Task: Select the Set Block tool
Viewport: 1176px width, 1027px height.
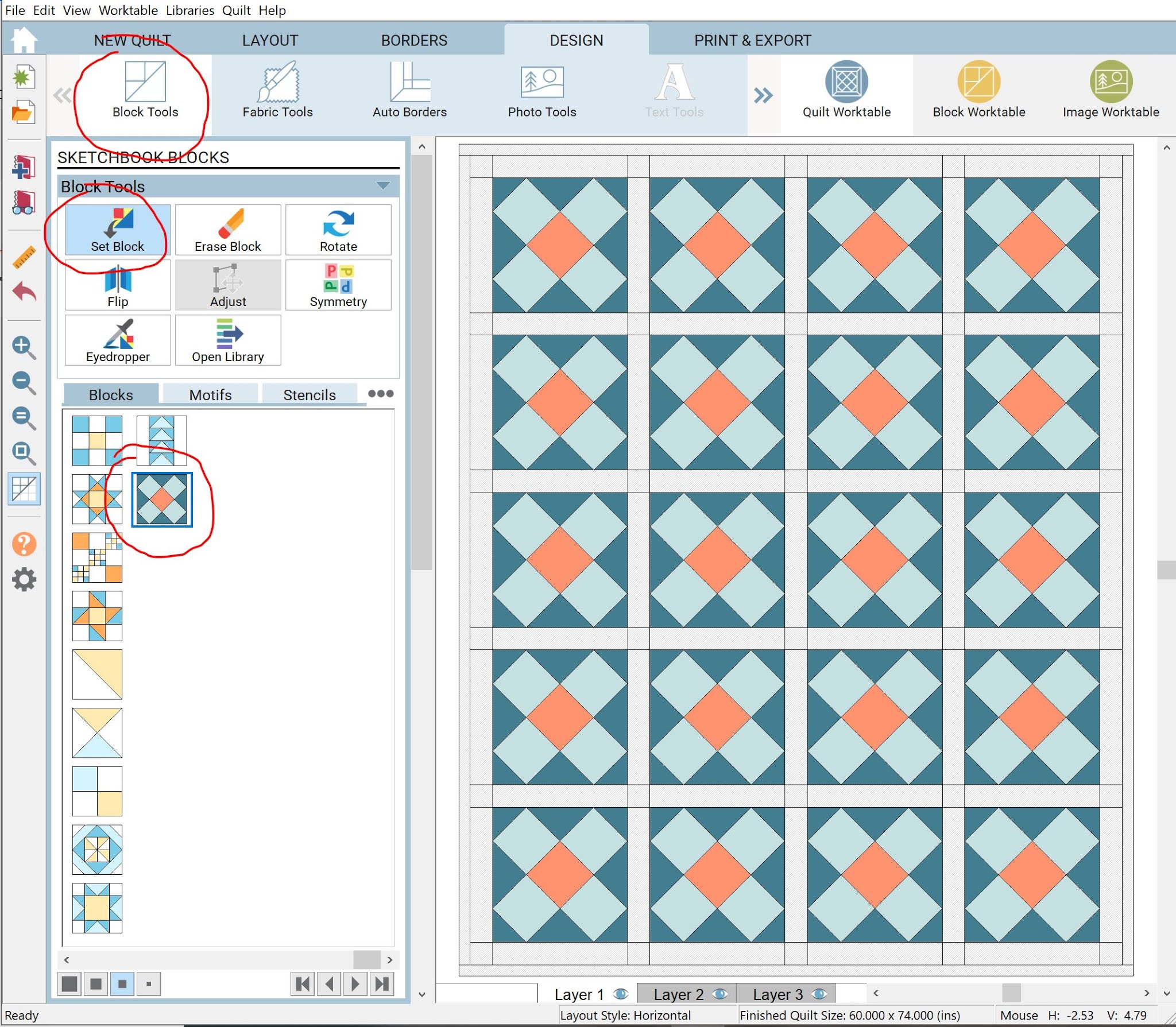Action: click(117, 230)
